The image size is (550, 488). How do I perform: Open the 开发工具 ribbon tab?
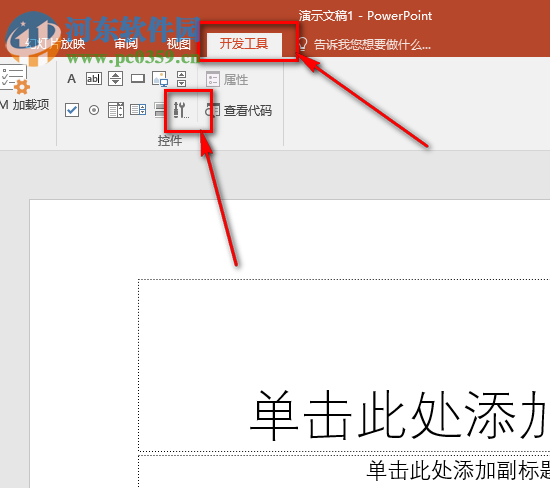click(x=244, y=44)
